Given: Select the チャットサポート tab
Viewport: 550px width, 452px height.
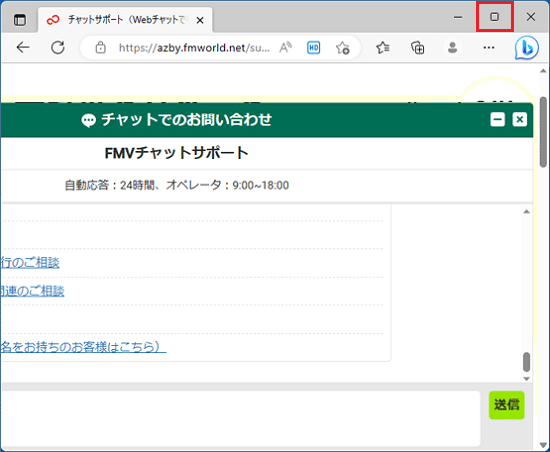Looking at the screenshot, I should coord(125,20).
